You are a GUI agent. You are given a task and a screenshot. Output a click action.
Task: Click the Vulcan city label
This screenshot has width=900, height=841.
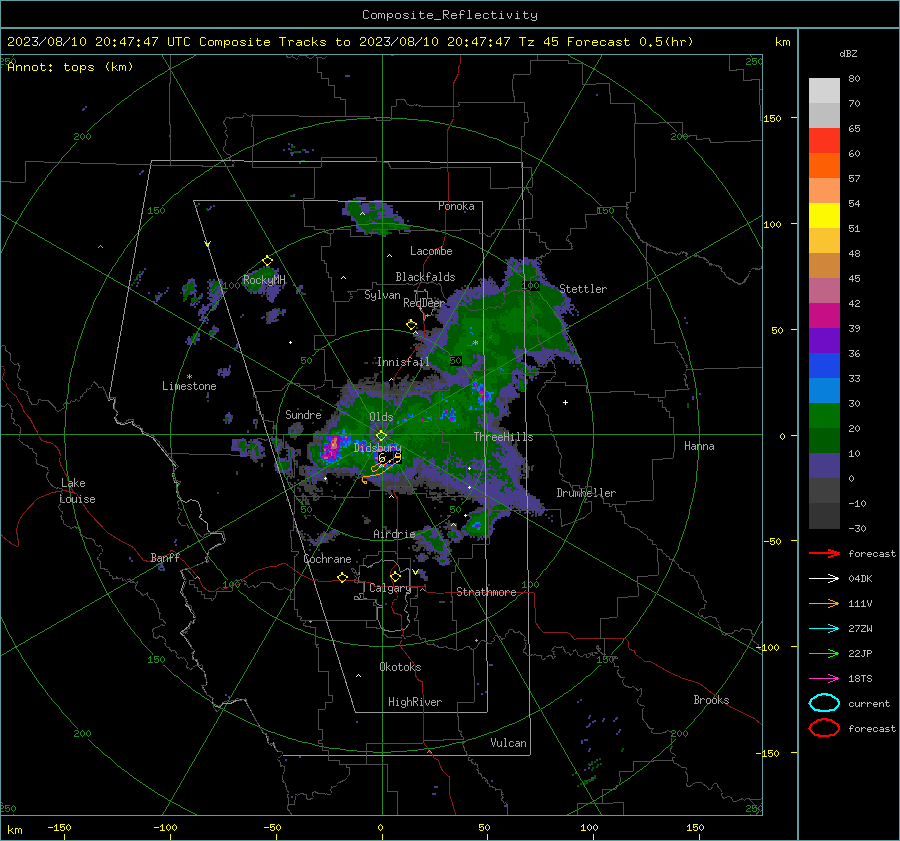(508, 743)
